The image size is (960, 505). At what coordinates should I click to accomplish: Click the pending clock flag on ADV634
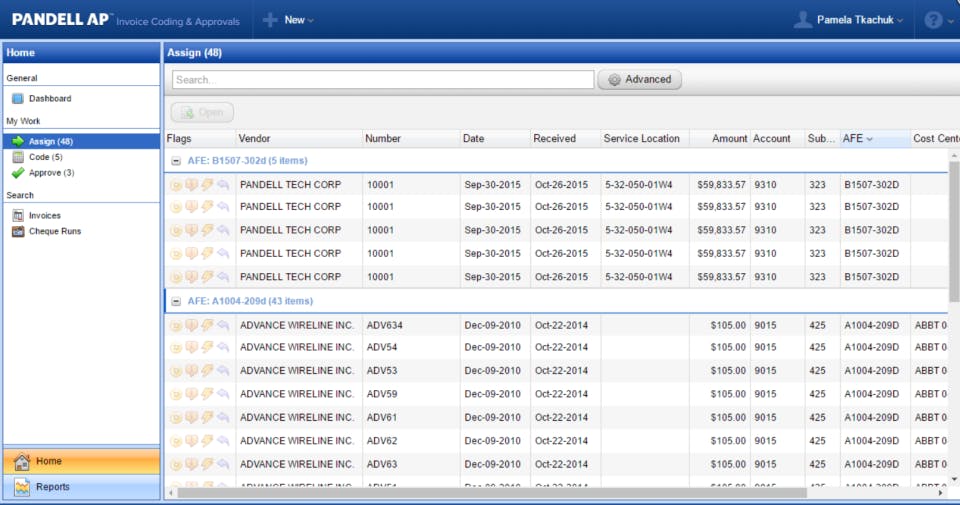(x=176, y=326)
